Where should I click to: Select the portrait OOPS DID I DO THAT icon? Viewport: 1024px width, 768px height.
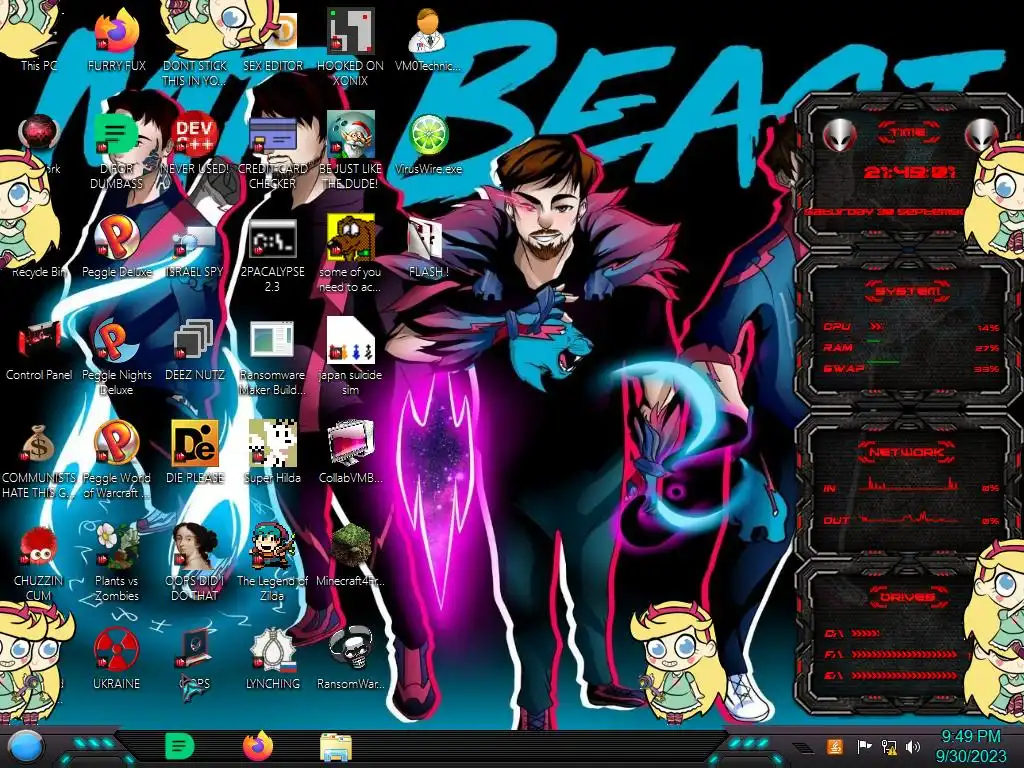[194, 562]
